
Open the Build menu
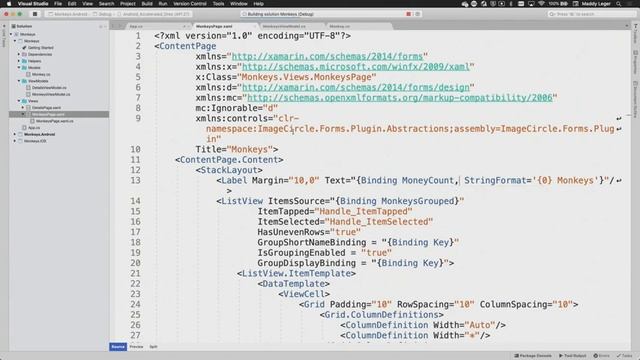pyautogui.click(x=147, y=4)
